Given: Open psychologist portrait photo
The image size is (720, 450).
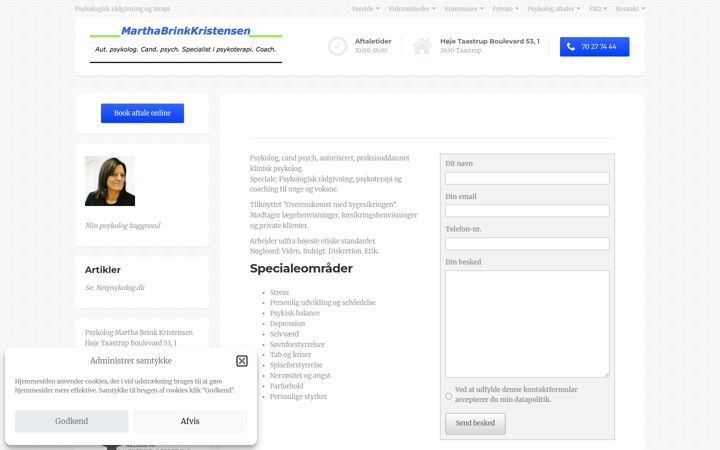Looking at the screenshot, I should (110, 181).
